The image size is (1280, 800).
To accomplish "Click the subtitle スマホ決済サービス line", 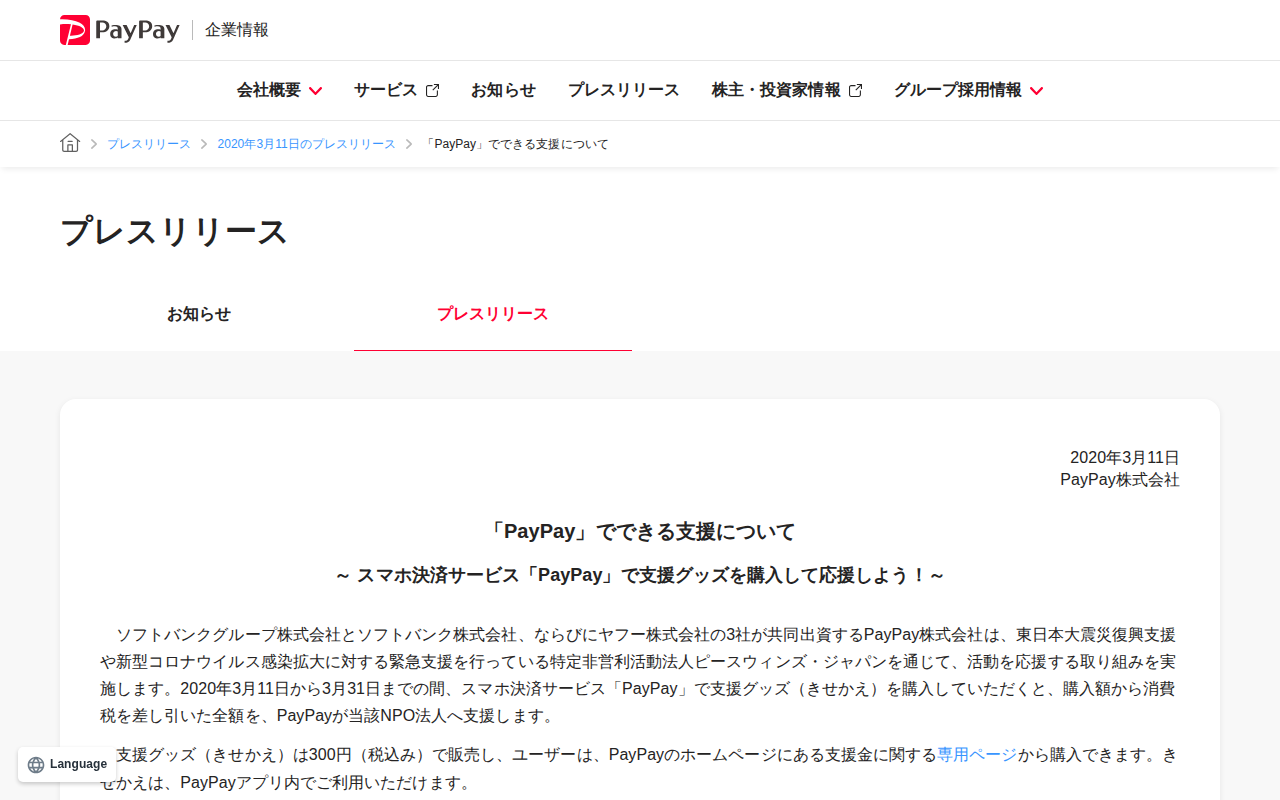I will [x=640, y=576].
